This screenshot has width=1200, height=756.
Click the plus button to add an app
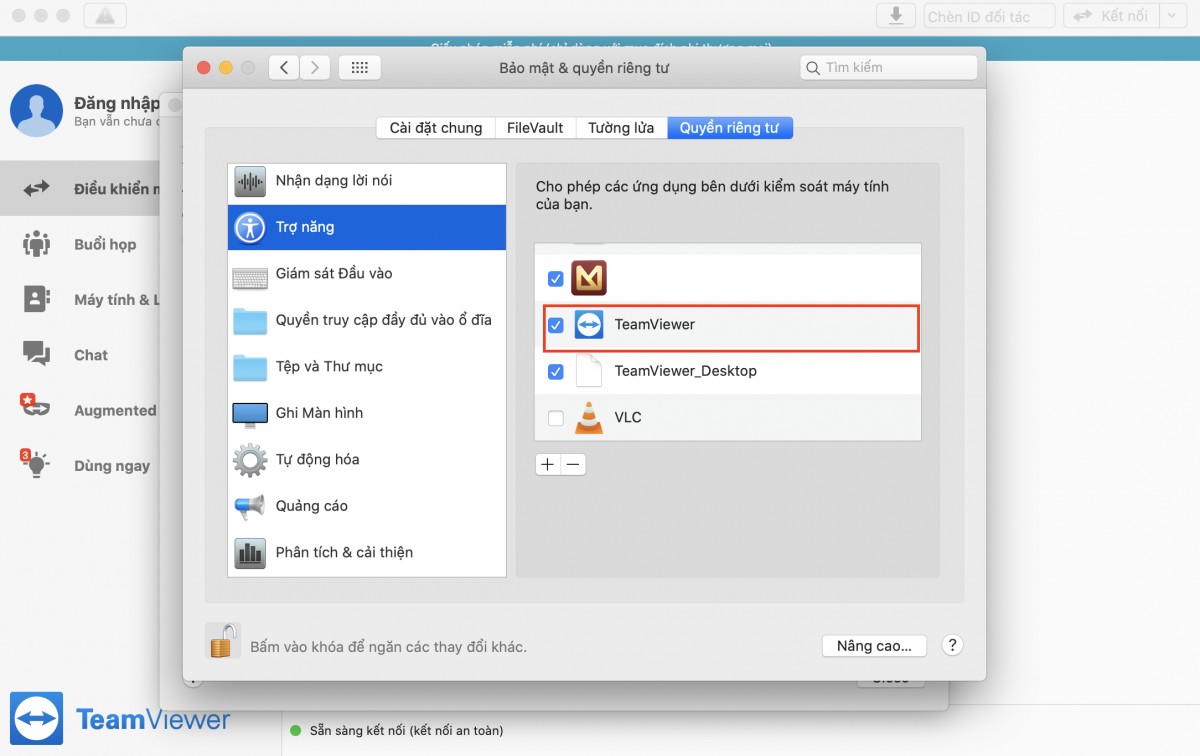(x=547, y=464)
